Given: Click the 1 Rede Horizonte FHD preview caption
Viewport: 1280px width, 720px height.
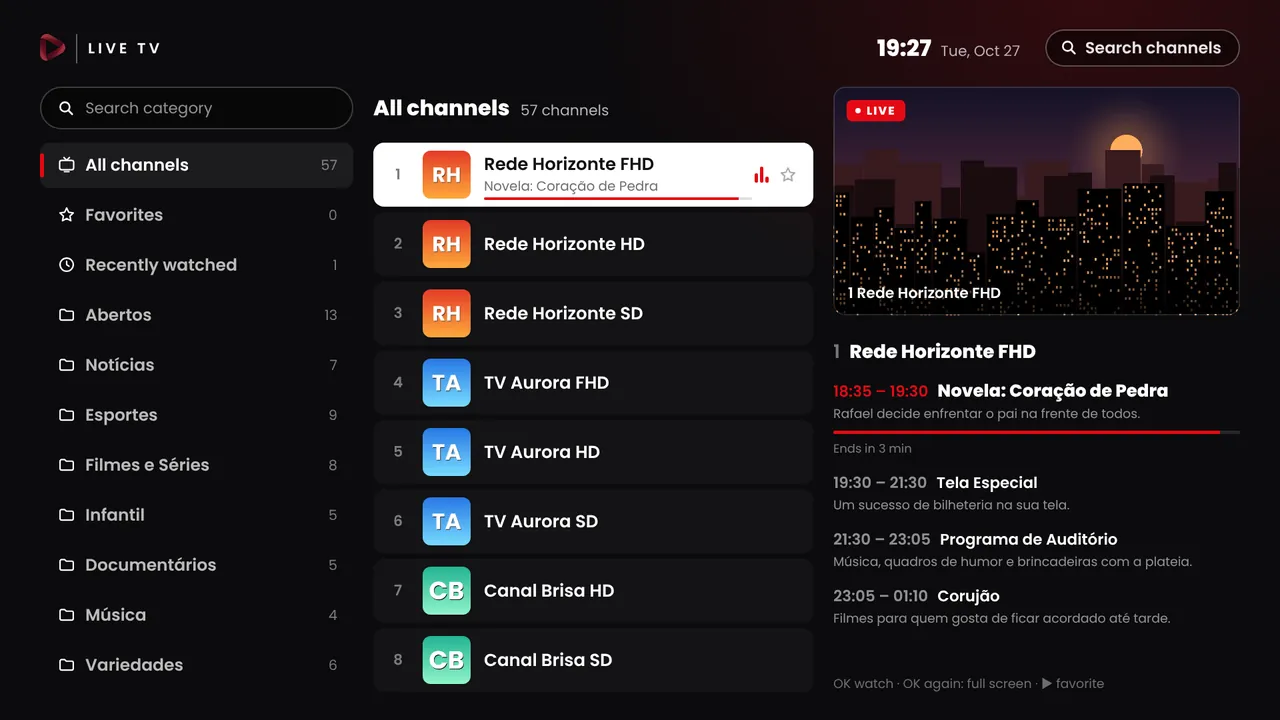Looking at the screenshot, I should [924, 293].
